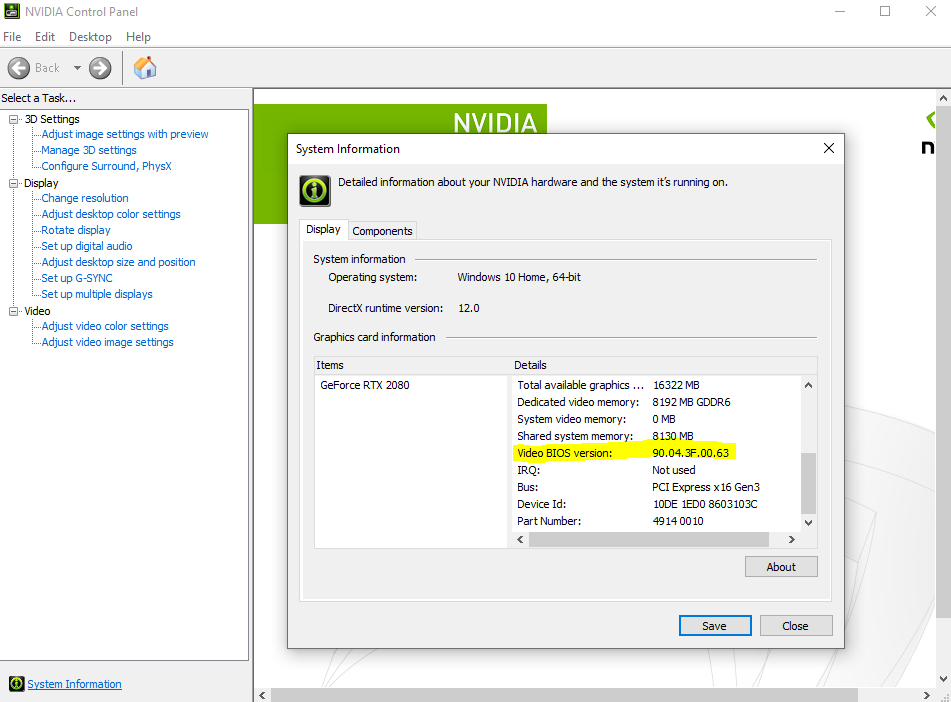Screen dimensions: 951x702
Task: Click the Close button in dialog
Action: [x=796, y=626]
